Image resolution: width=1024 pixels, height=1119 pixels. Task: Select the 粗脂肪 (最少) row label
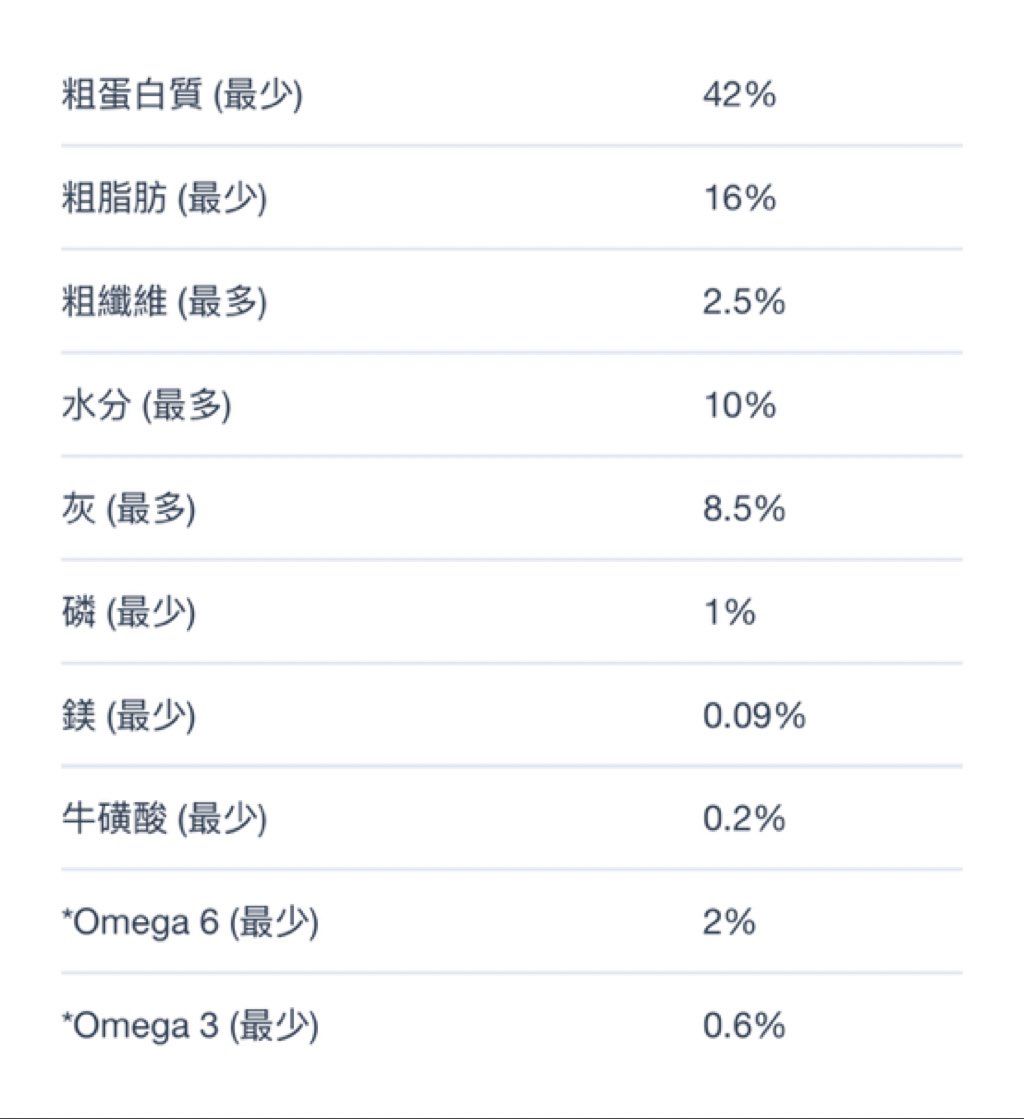(164, 198)
